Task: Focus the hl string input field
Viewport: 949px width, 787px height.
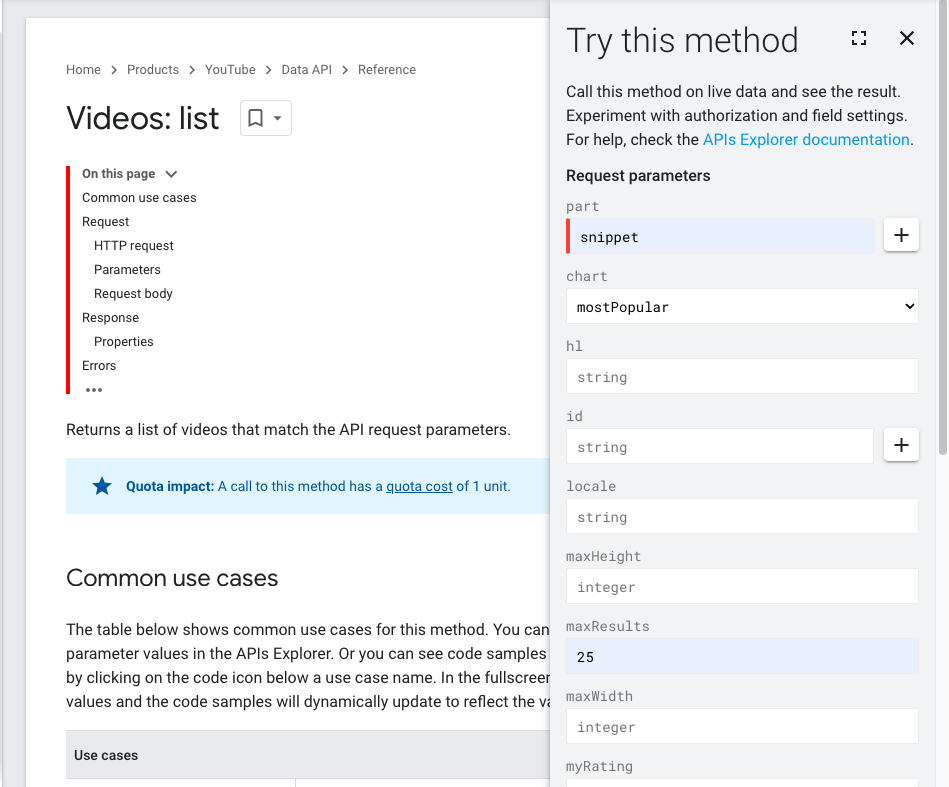Action: point(742,377)
